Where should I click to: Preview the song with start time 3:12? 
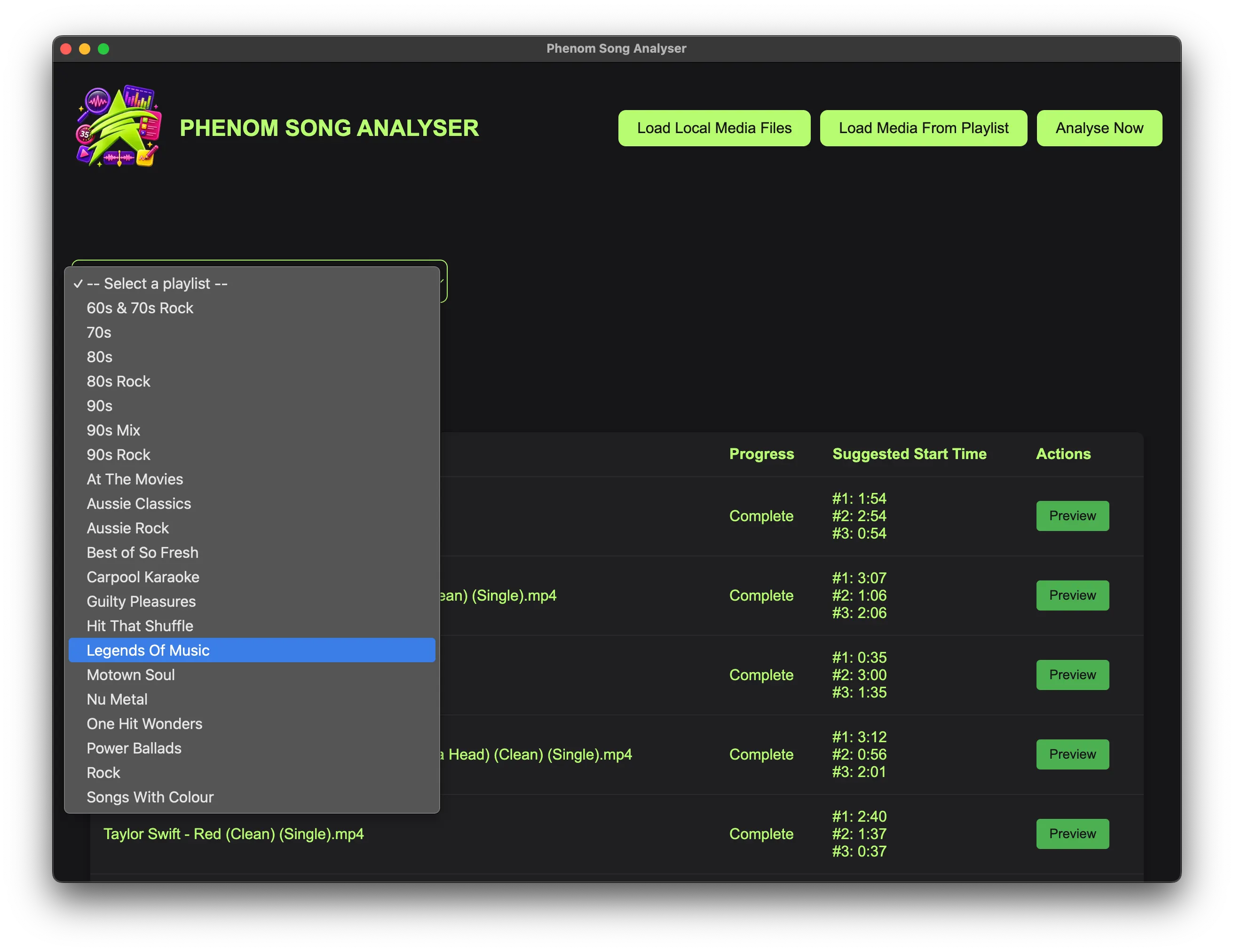click(x=1072, y=754)
